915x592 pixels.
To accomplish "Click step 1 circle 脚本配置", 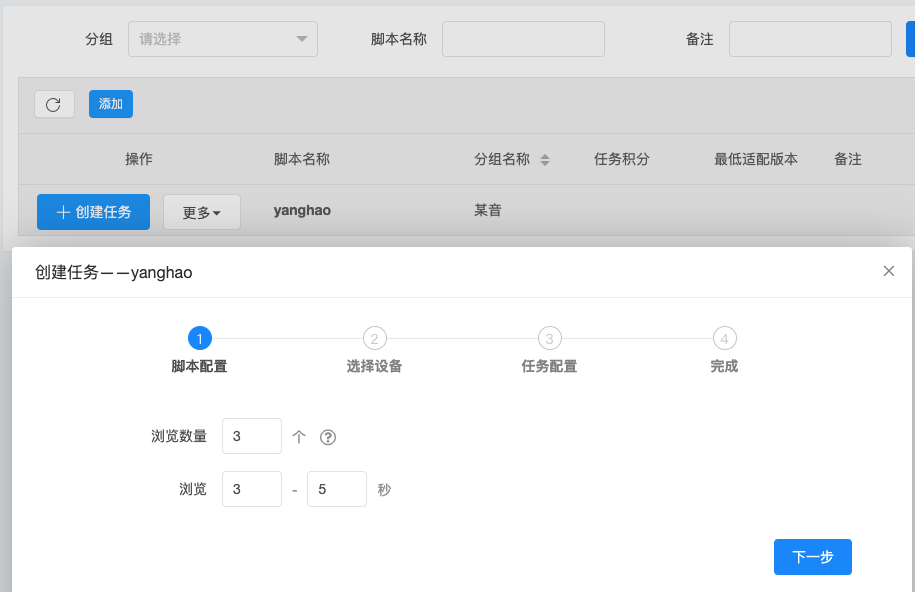I will [x=200, y=338].
